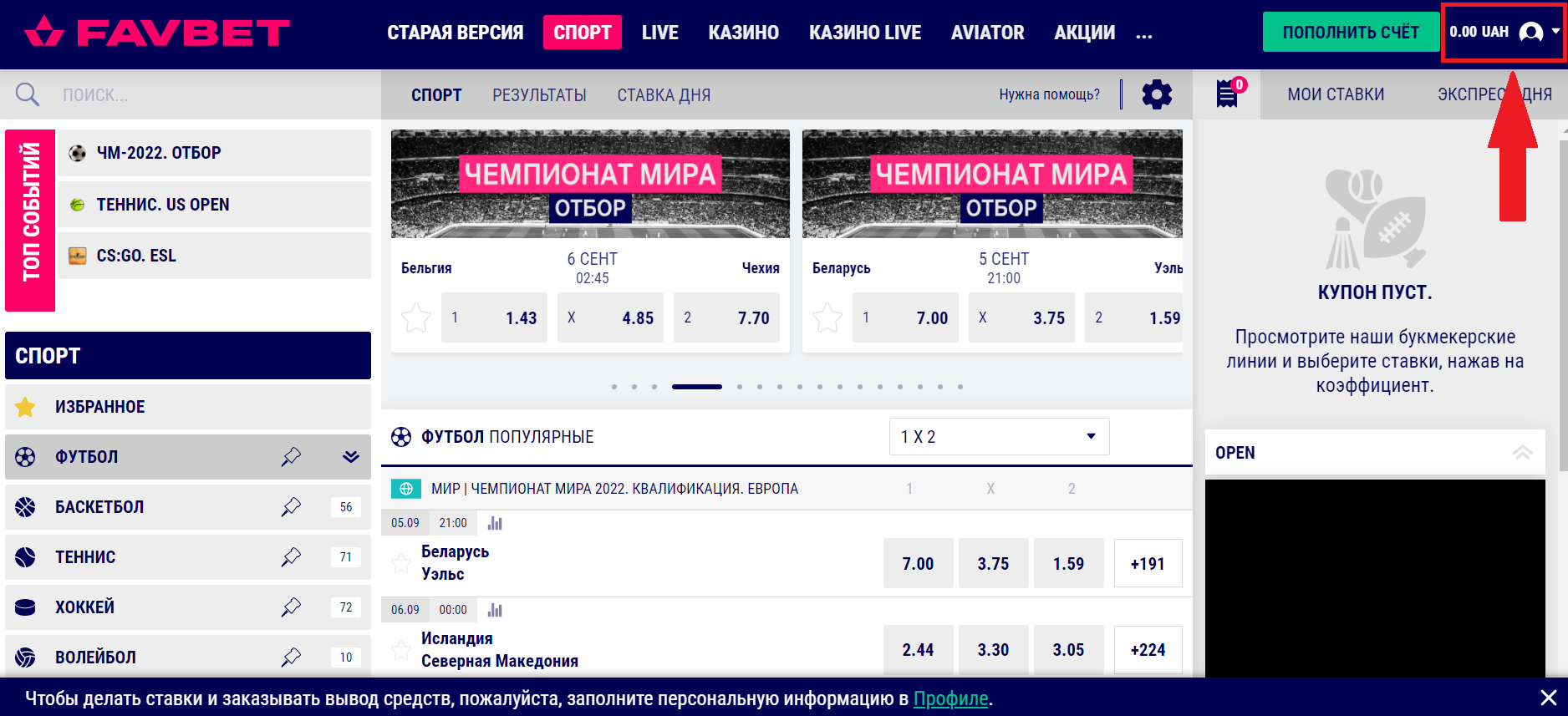Pin Теннис in the sports list

(x=291, y=557)
